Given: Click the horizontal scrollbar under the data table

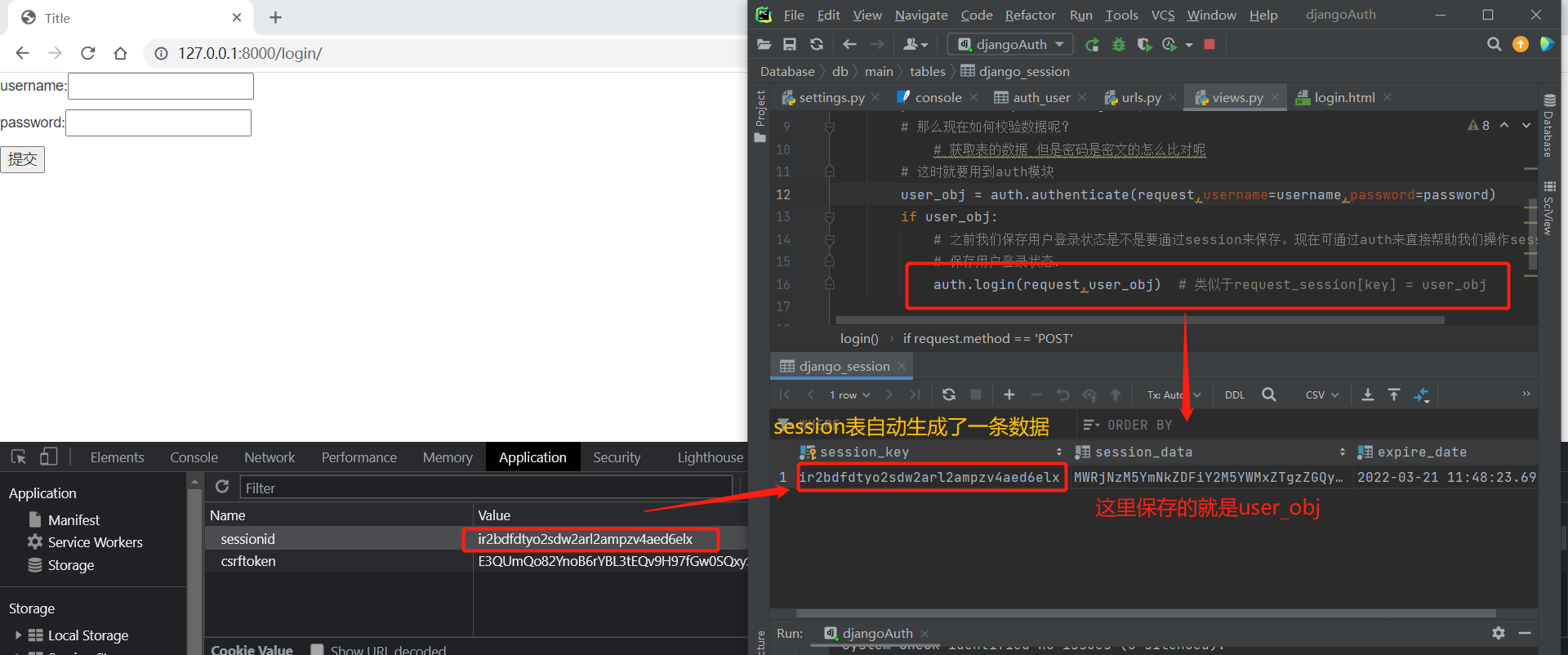Looking at the screenshot, I should click(1145, 613).
